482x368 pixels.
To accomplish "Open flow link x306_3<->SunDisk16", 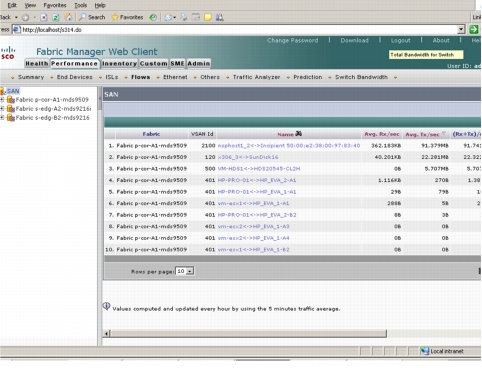I will (x=248, y=157).
